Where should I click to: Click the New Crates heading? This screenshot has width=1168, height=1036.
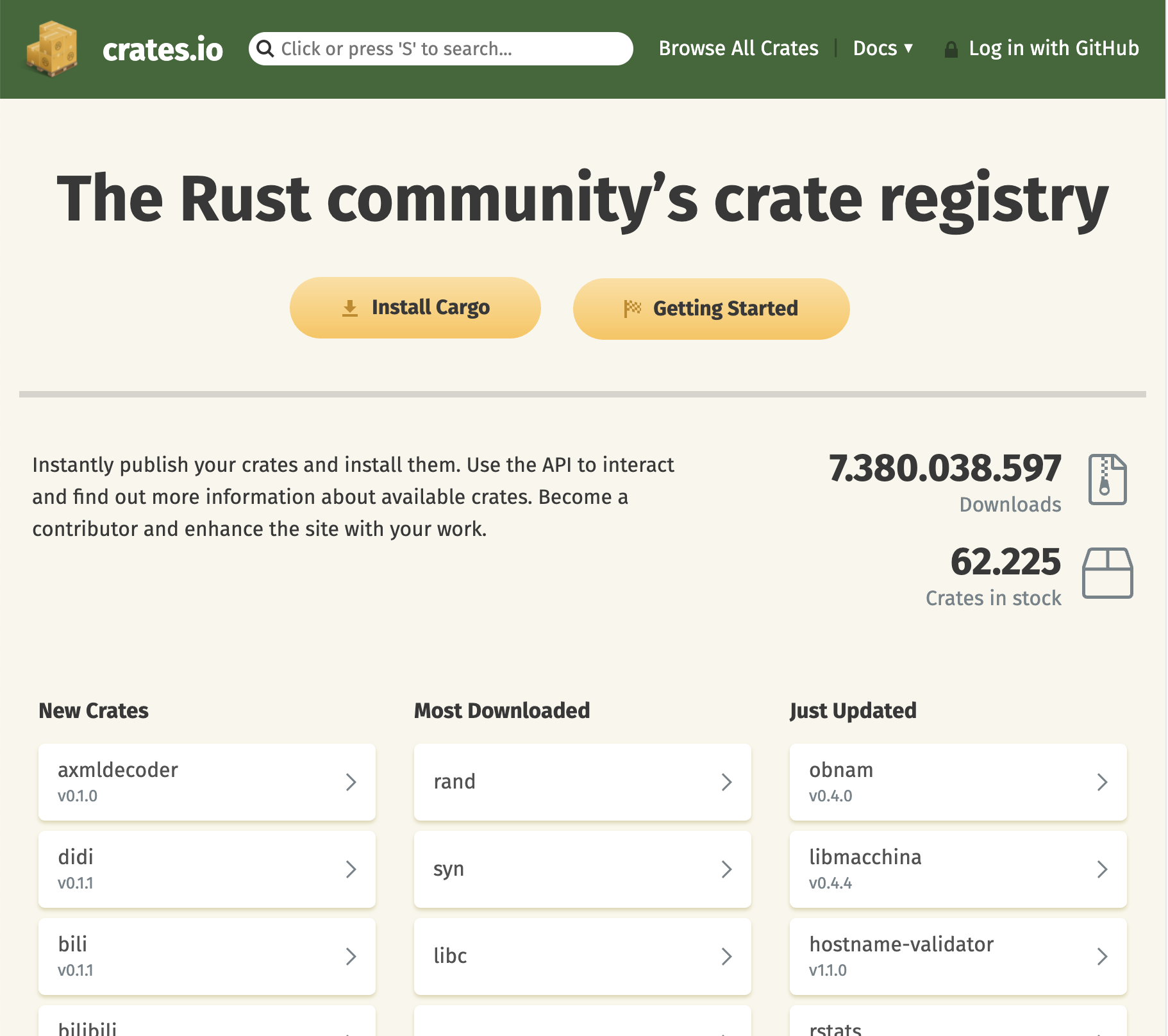pos(94,710)
